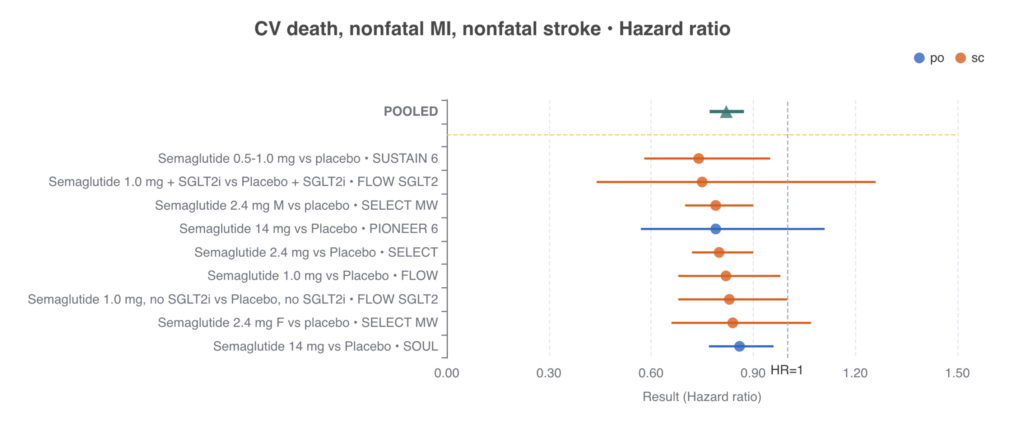Select the Semaglutide 2.4 mg M data point
This screenshot has width=1024, height=428.
point(715,205)
